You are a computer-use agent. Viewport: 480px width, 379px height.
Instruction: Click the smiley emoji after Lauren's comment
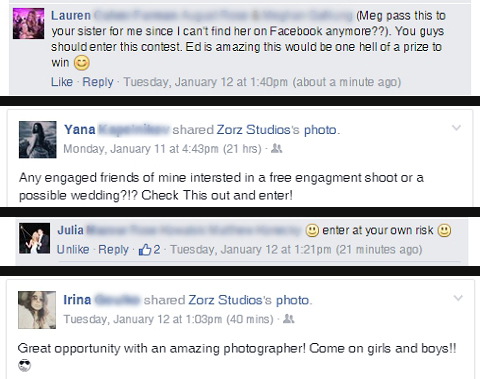click(82, 63)
